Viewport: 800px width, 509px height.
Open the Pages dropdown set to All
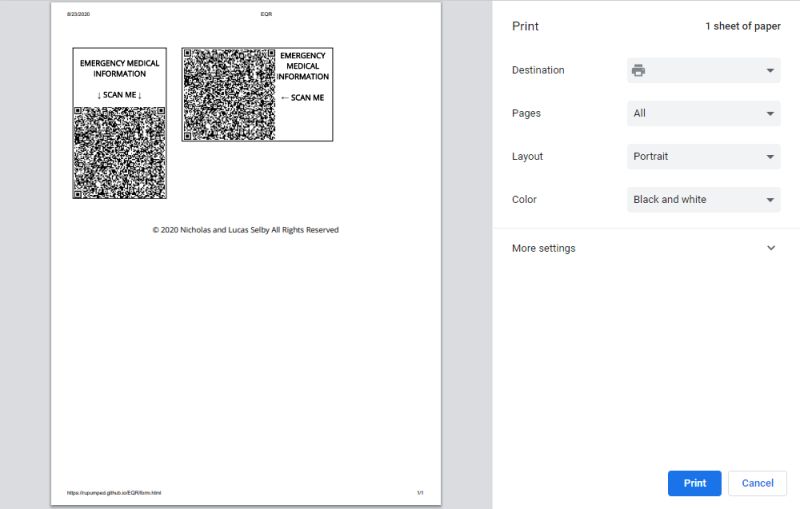tap(704, 113)
